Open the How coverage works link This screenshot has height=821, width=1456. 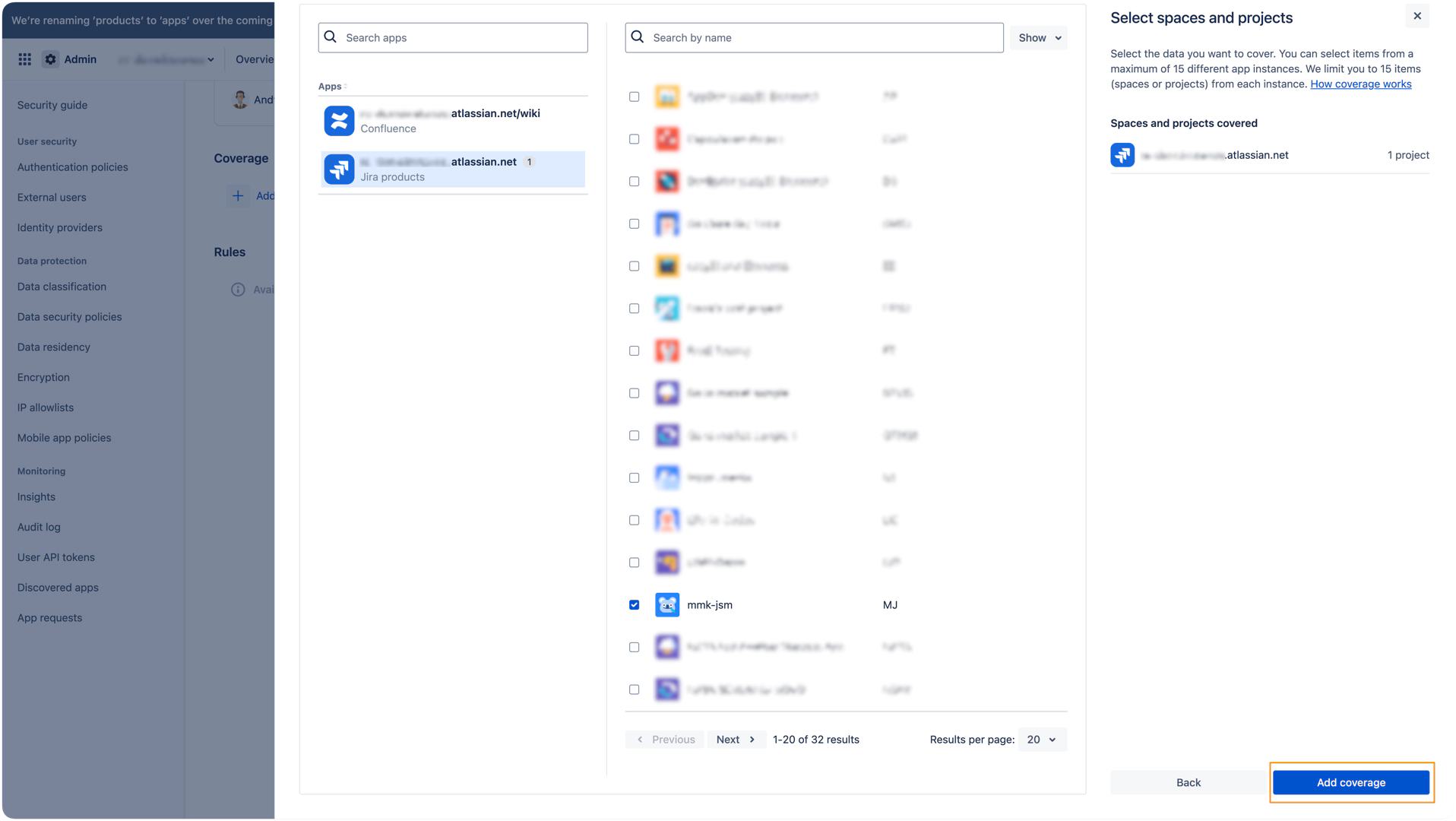pos(1360,84)
